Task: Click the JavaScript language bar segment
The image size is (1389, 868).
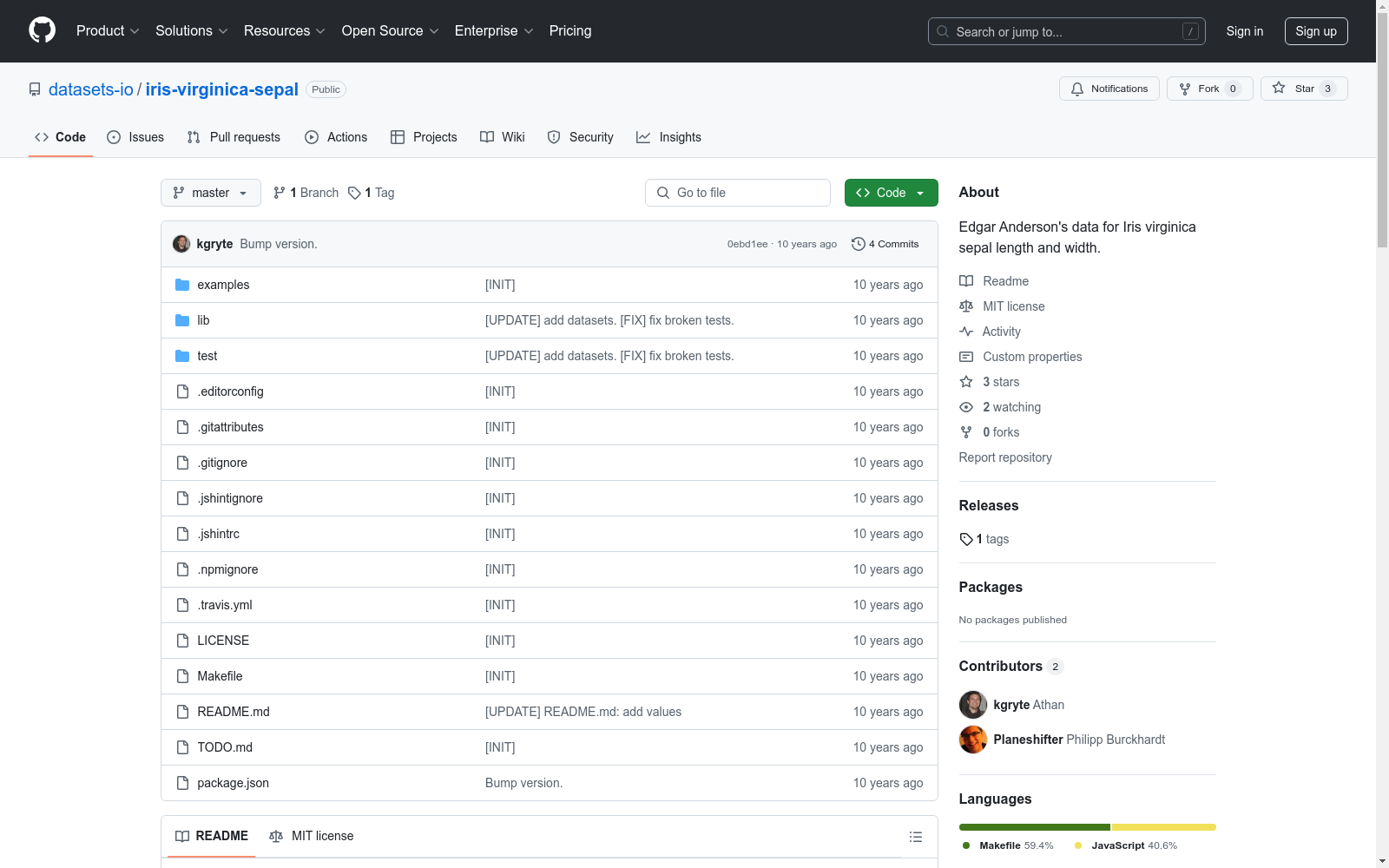Action: point(1164,827)
